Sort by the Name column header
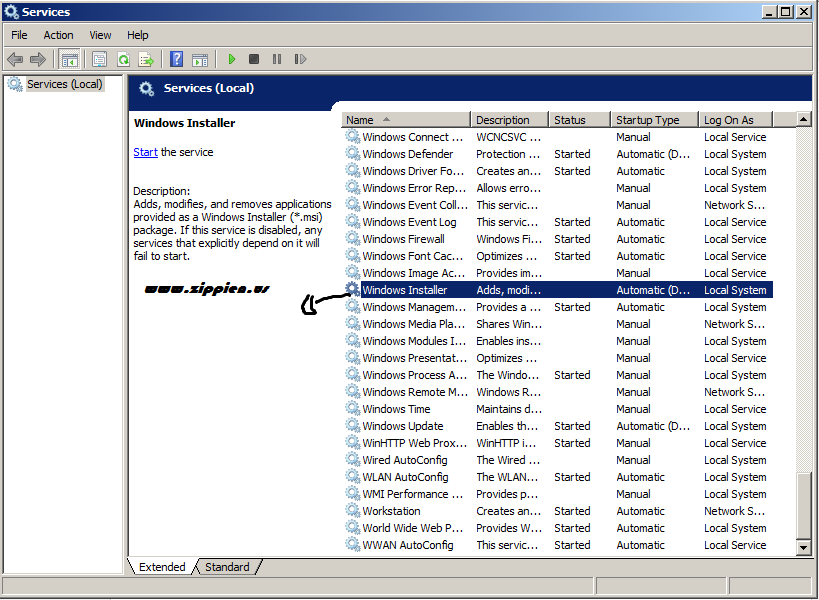 click(406, 120)
